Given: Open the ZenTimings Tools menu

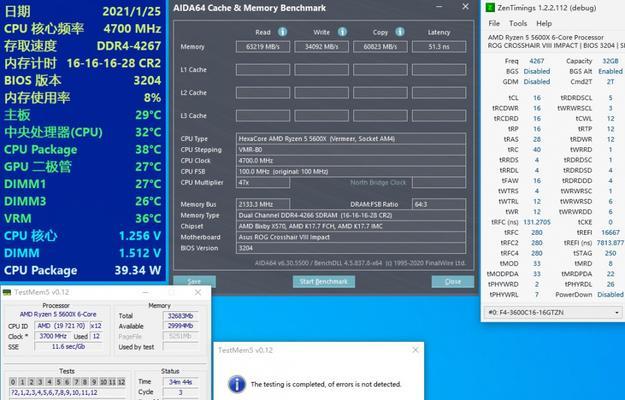Looking at the screenshot, I should coord(518,24).
